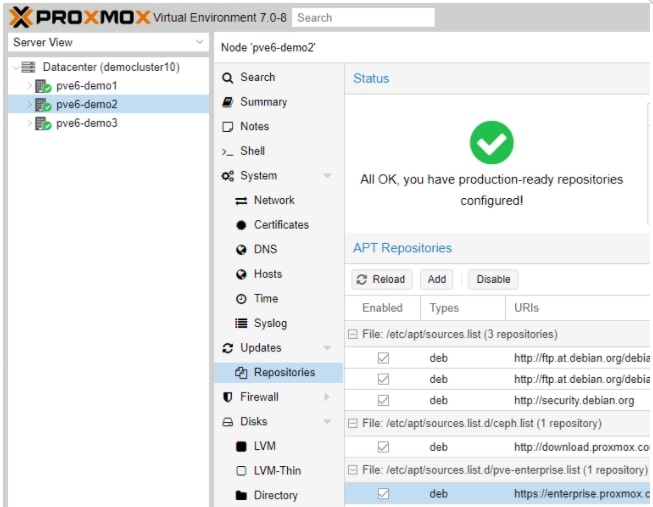
Task: Sort by the Enabled column header
Action: [382, 308]
